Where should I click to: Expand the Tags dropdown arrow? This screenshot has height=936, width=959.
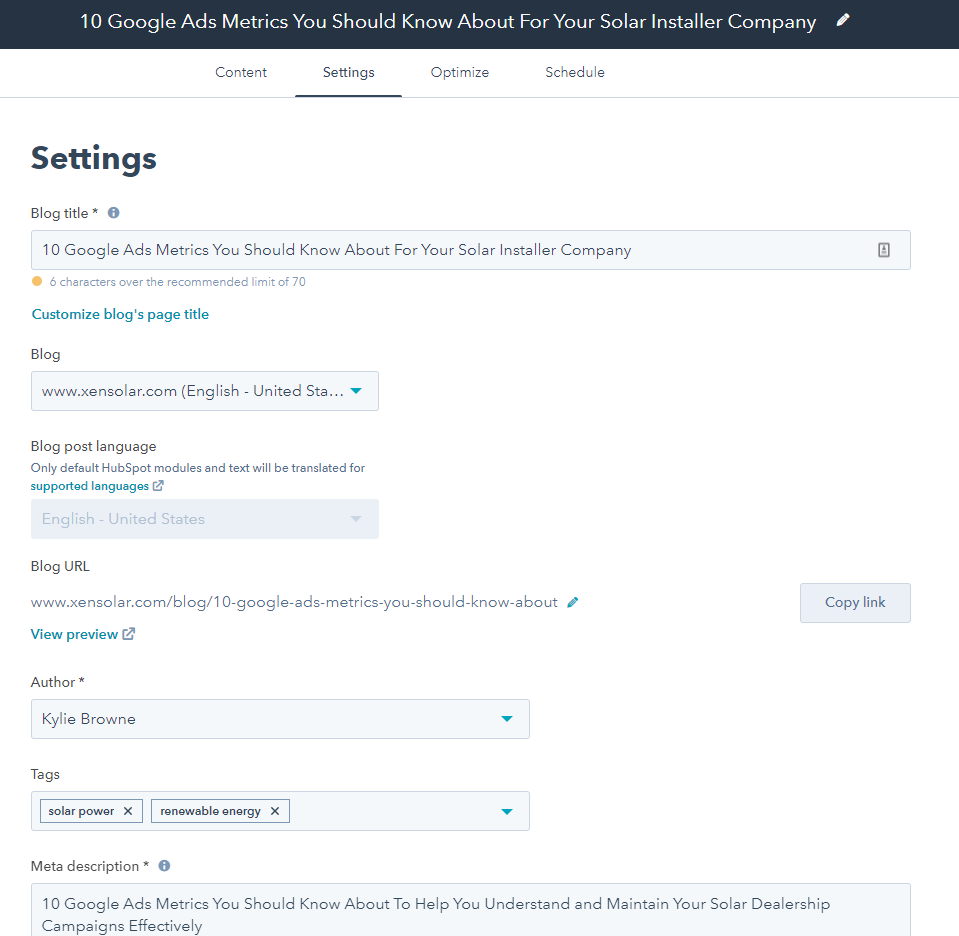(x=507, y=811)
